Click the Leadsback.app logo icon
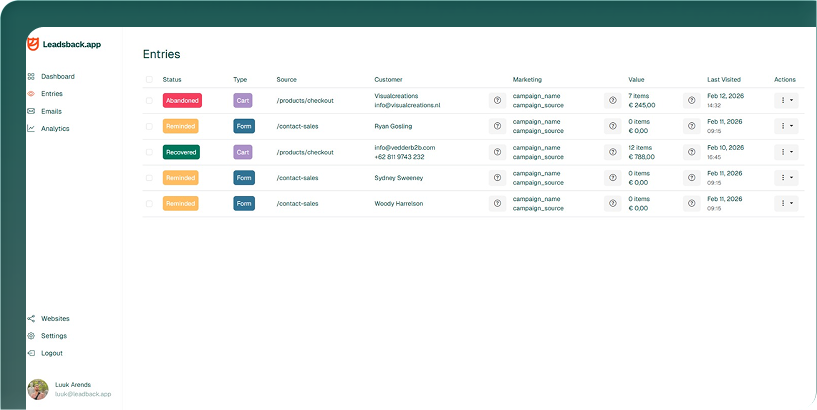 click(33, 44)
